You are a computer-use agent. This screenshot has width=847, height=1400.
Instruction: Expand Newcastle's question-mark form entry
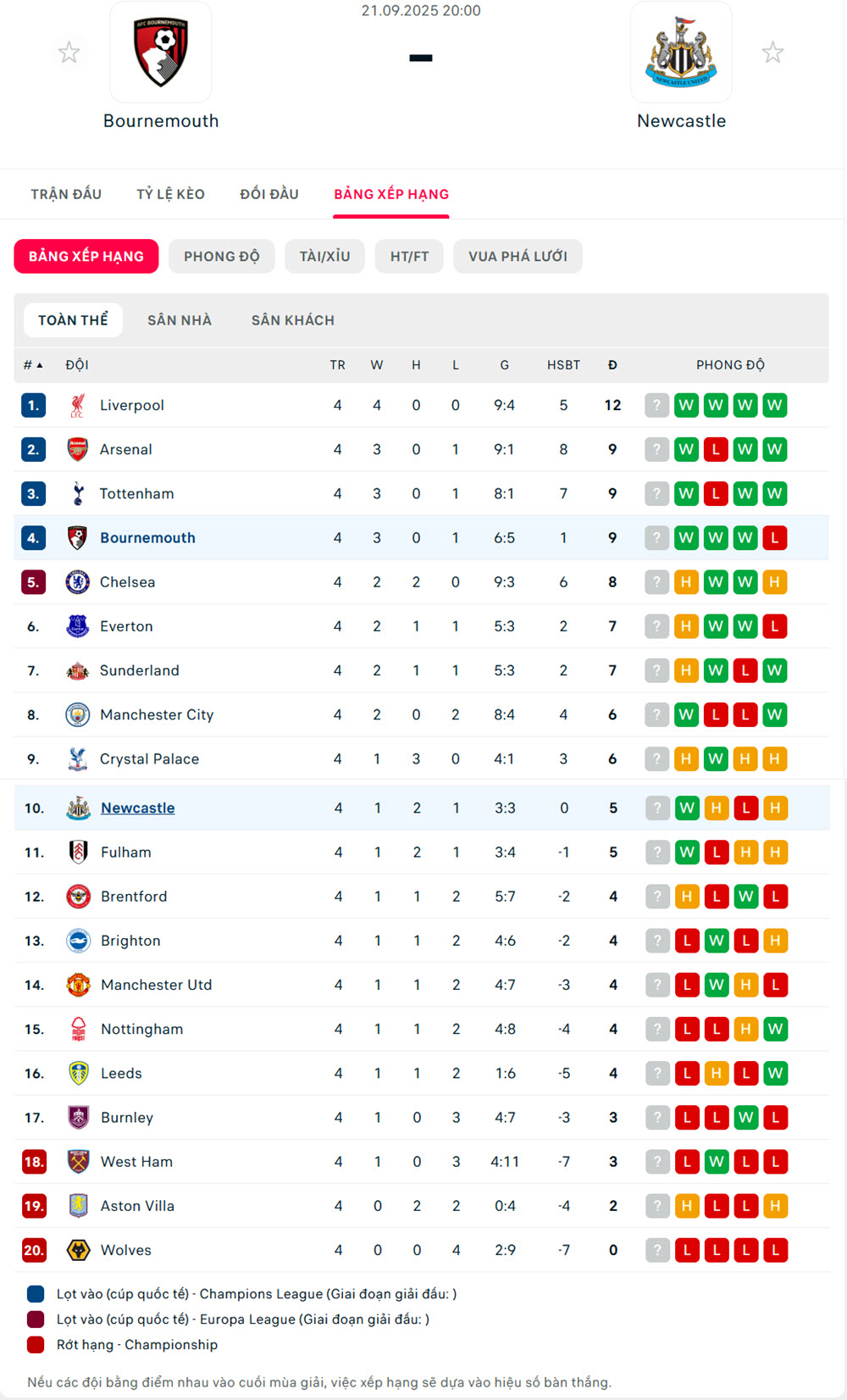pos(657,808)
